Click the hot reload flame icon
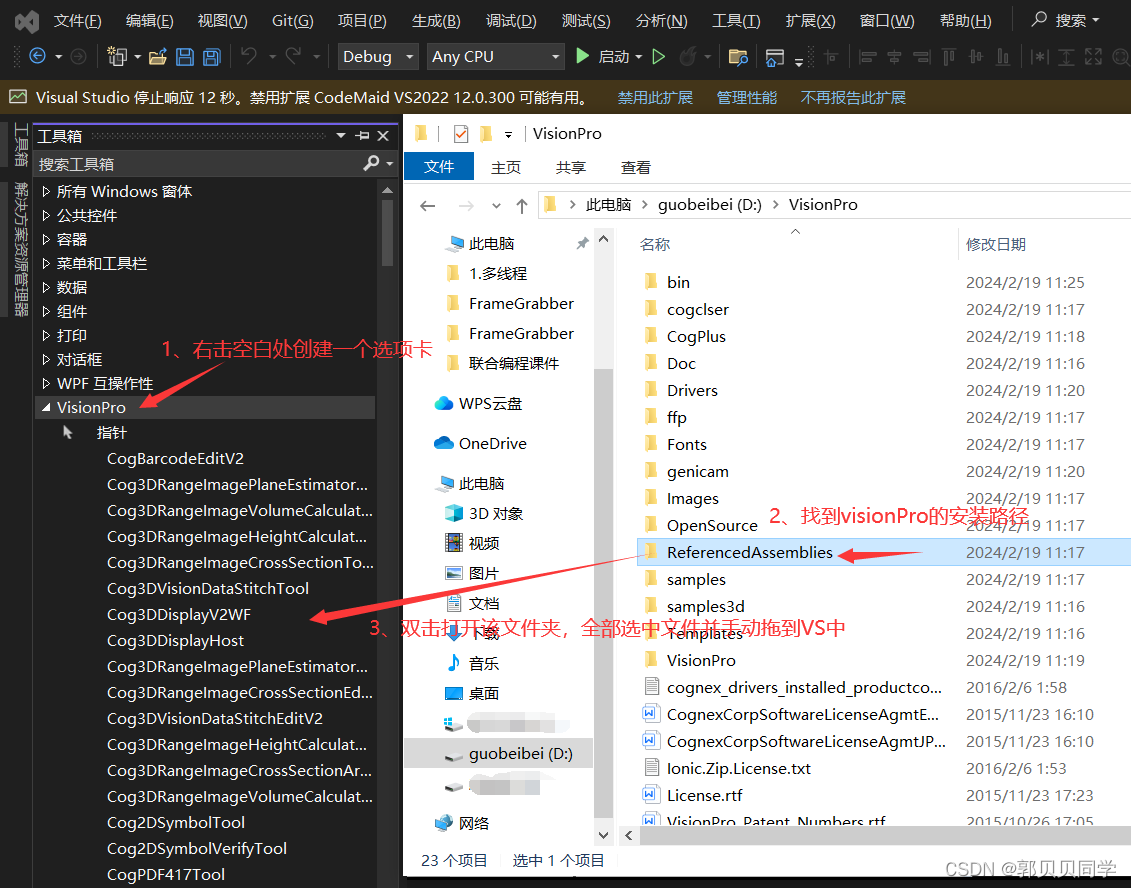 coord(688,56)
